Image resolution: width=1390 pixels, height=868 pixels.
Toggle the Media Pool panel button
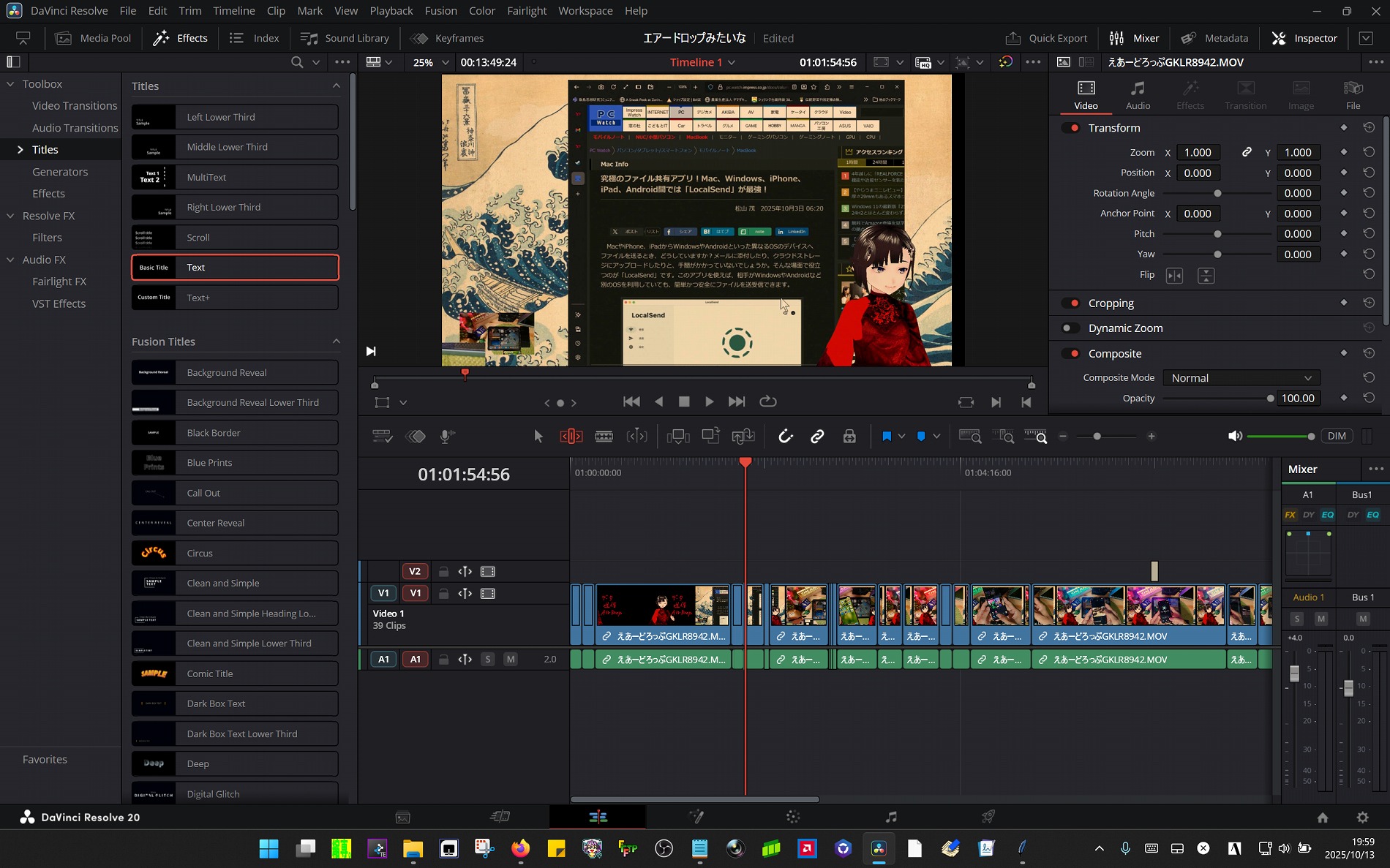(x=94, y=38)
